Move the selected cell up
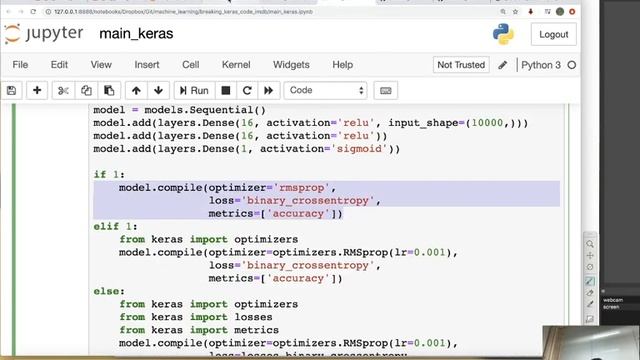Image resolution: width=640 pixels, height=360 pixels. coord(136,90)
